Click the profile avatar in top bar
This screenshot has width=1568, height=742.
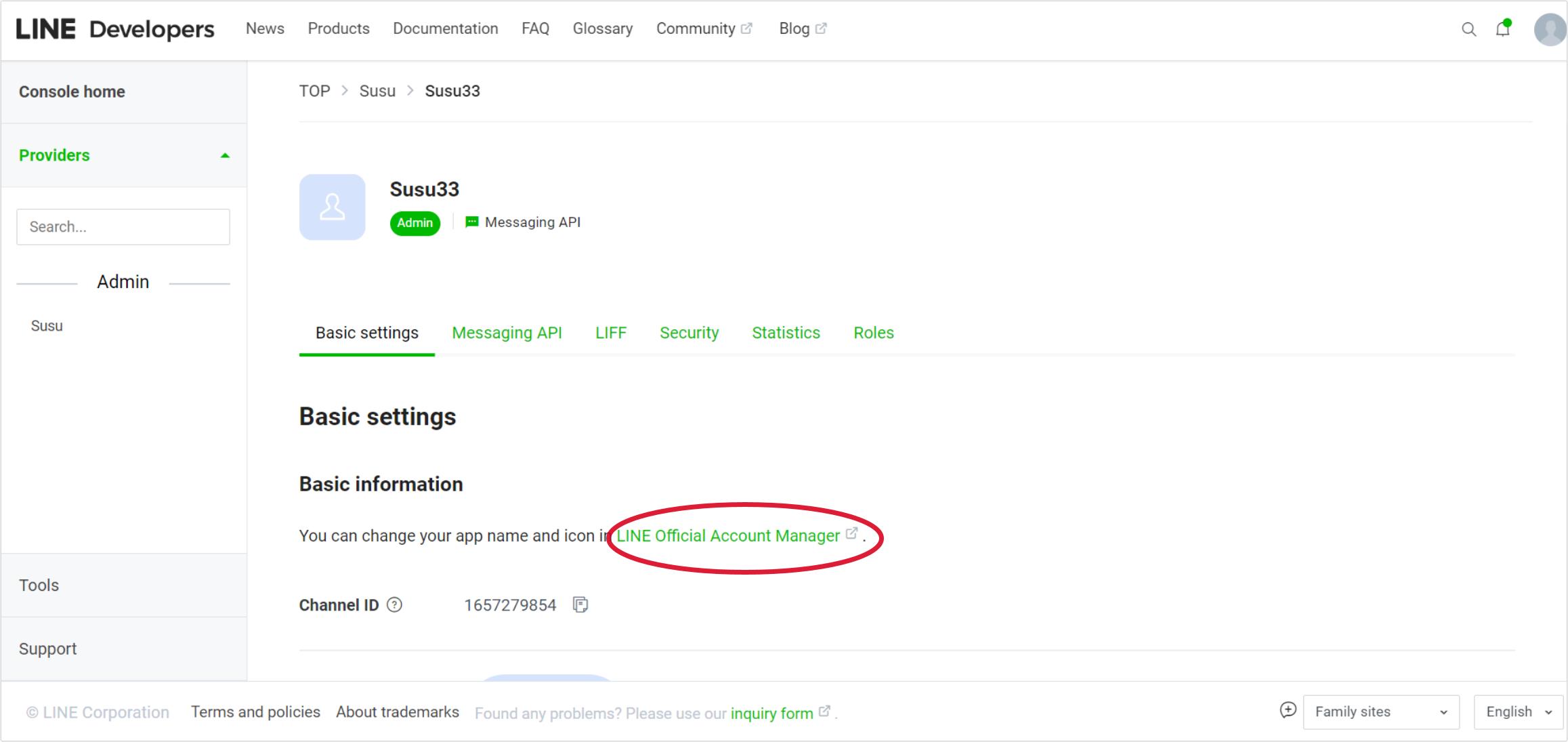(x=1550, y=29)
